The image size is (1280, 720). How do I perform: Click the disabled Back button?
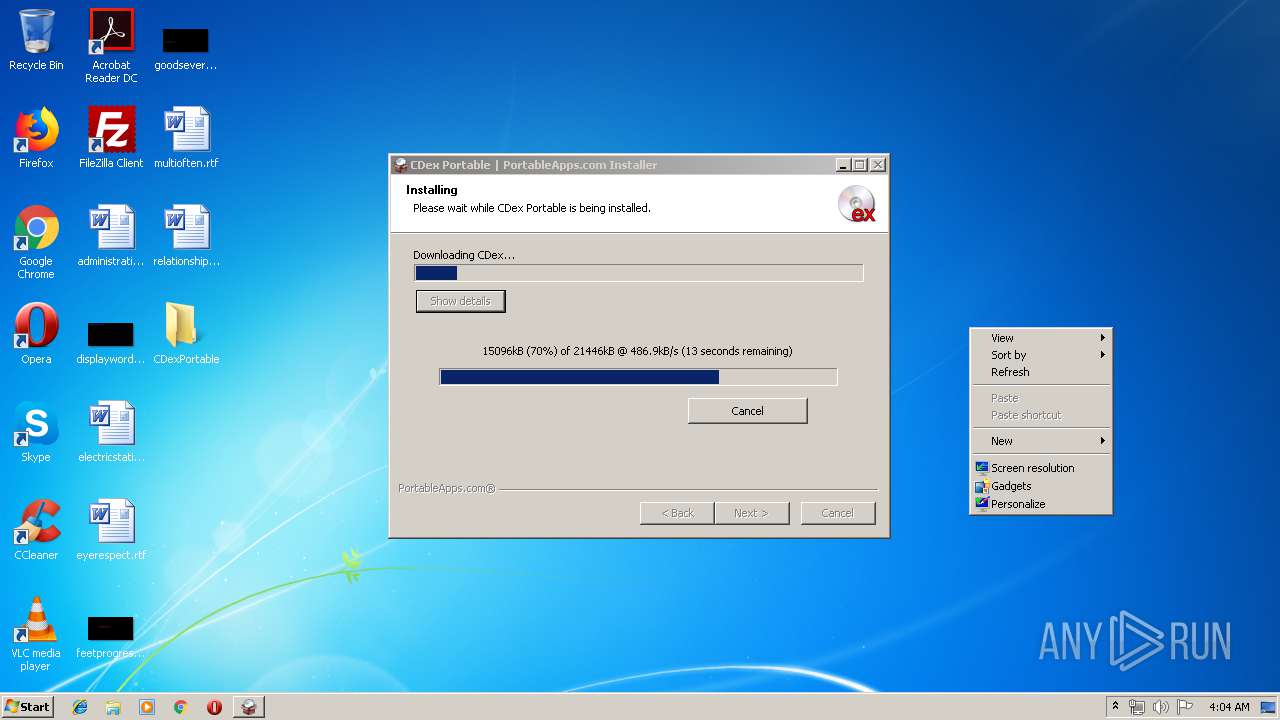(677, 513)
